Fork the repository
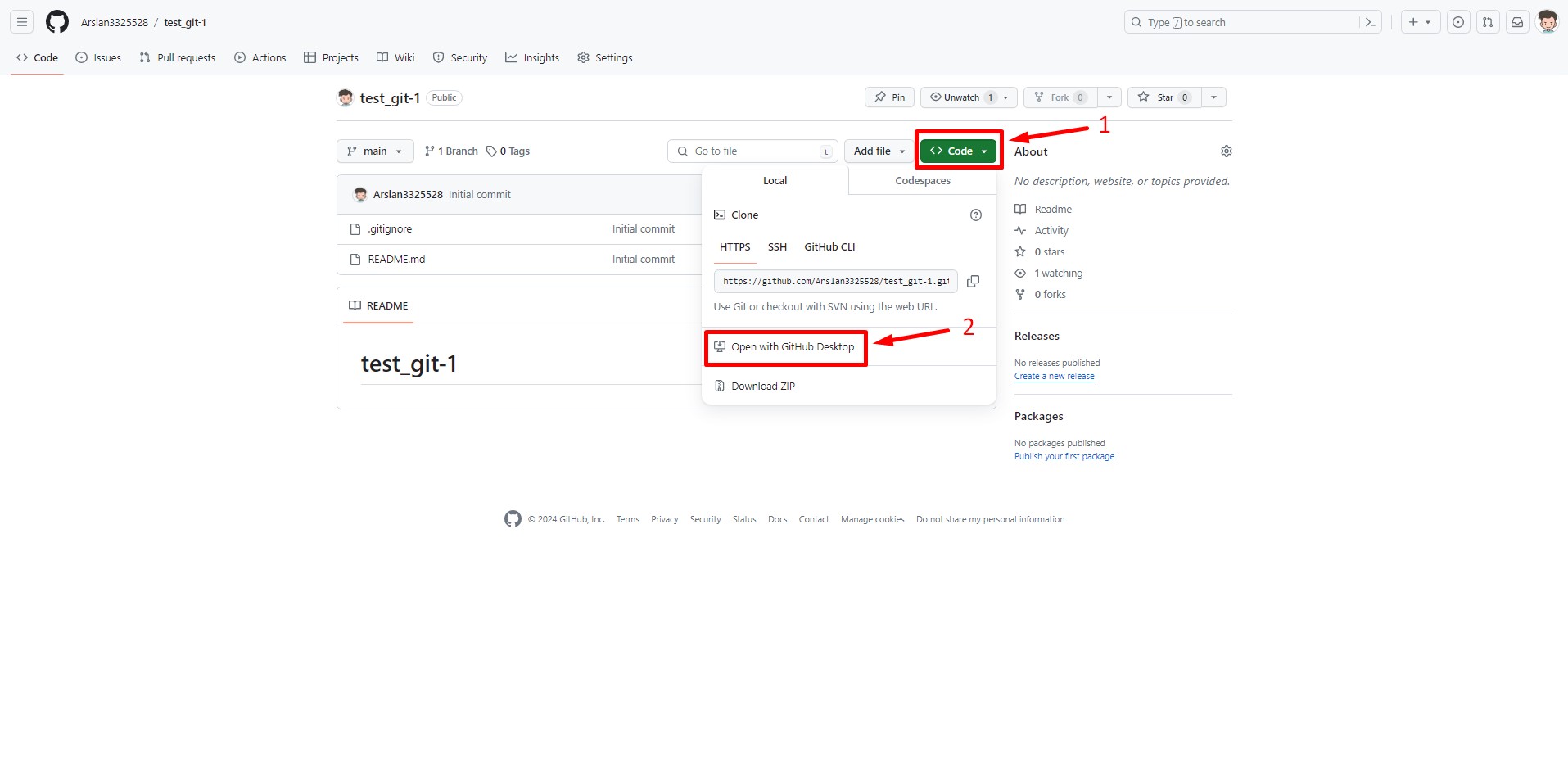This screenshot has height=764, width=1568. (x=1060, y=97)
